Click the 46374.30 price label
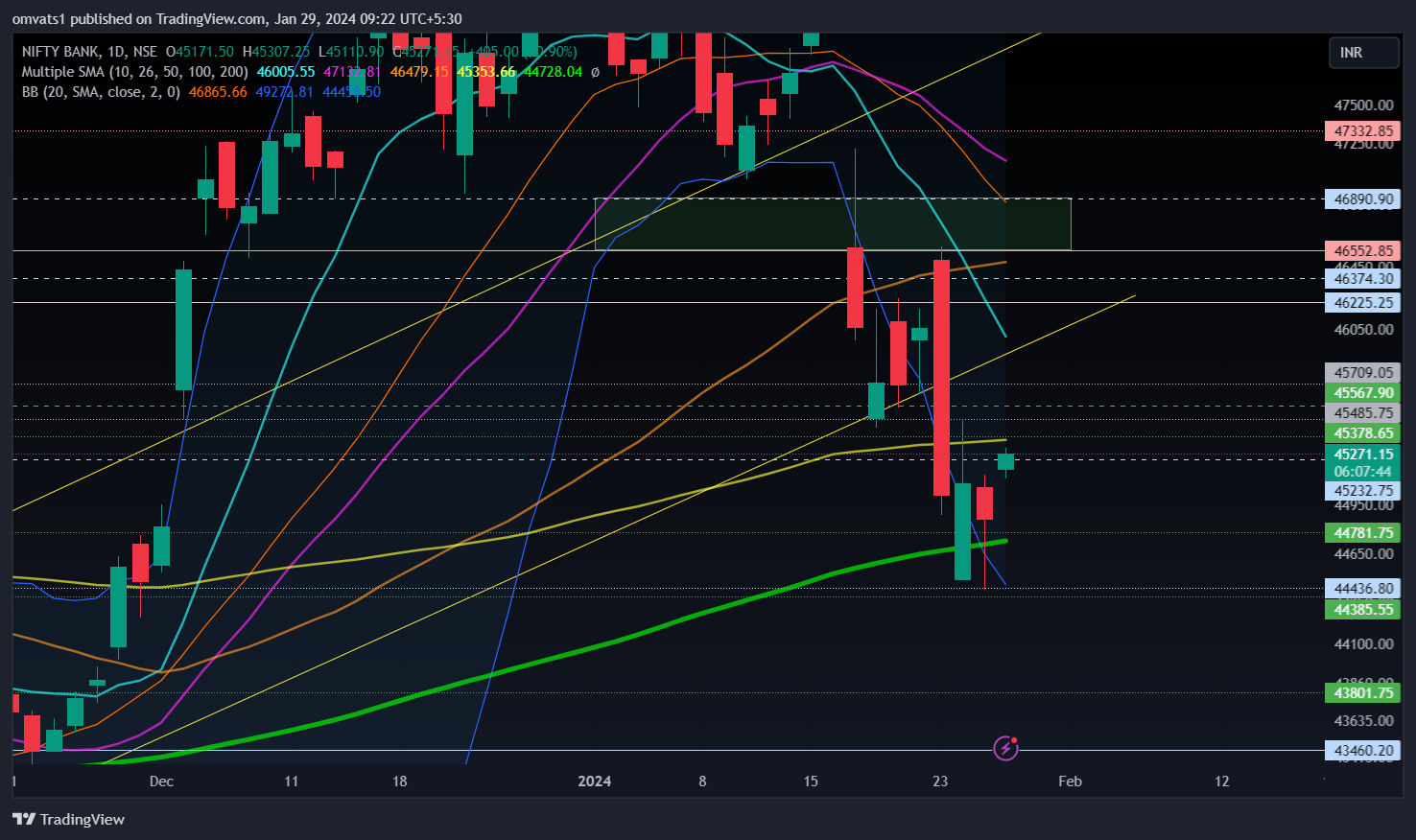This screenshot has height=840, width=1416. pos(1363,278)
